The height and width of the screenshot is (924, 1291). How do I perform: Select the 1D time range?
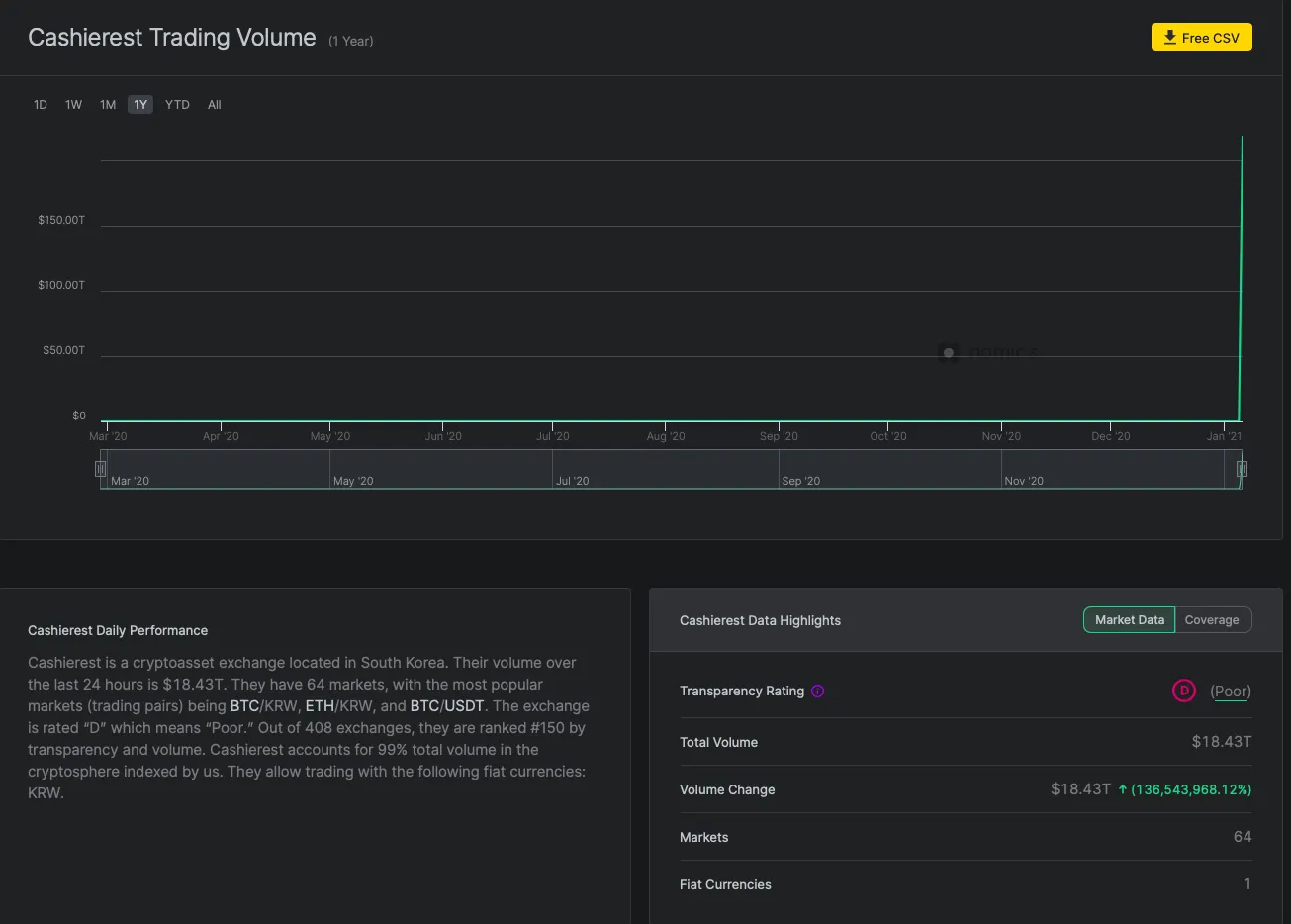pos(41,105)
